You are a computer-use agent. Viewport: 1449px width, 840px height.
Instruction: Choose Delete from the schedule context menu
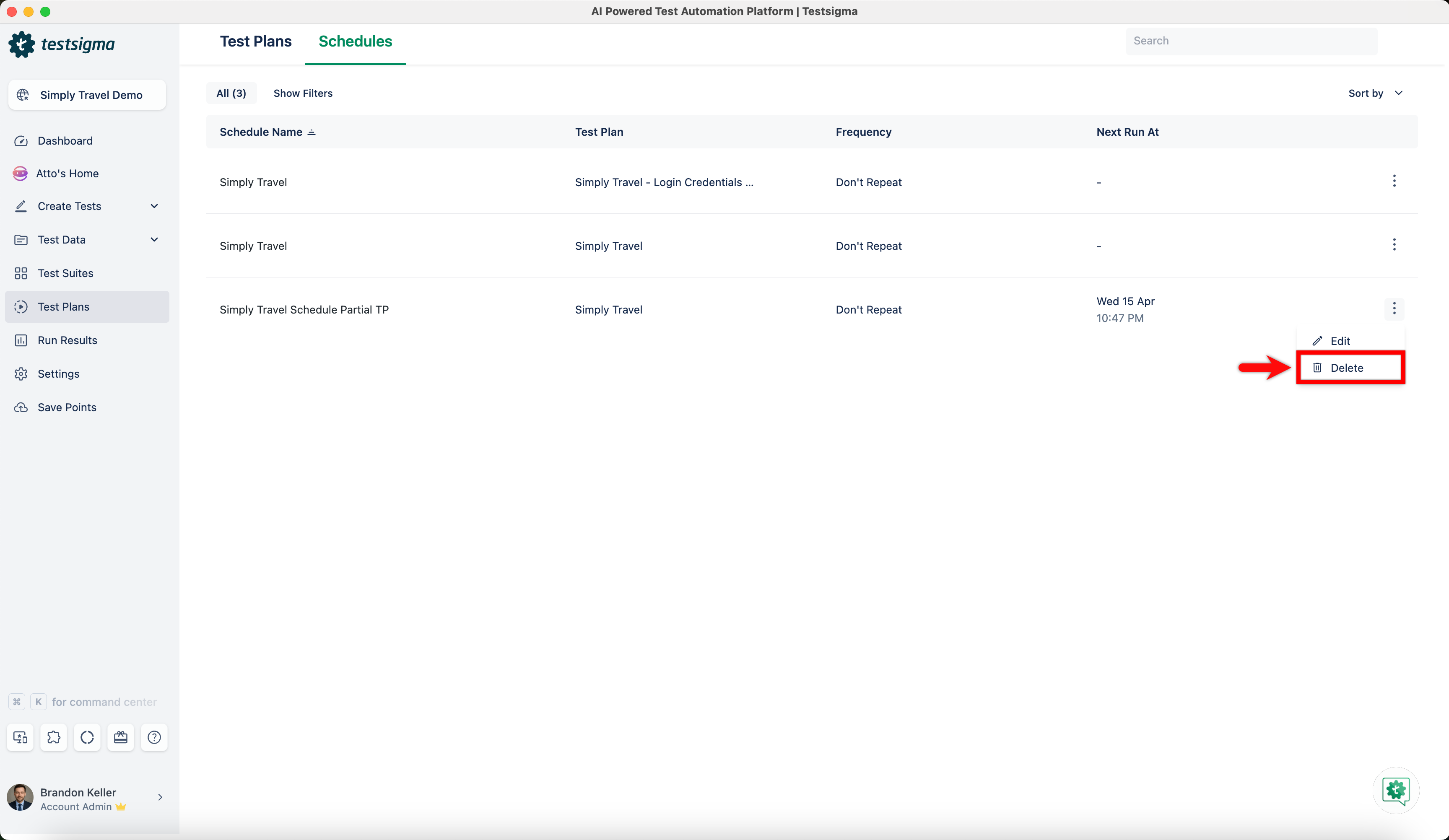pos(1350,368)
